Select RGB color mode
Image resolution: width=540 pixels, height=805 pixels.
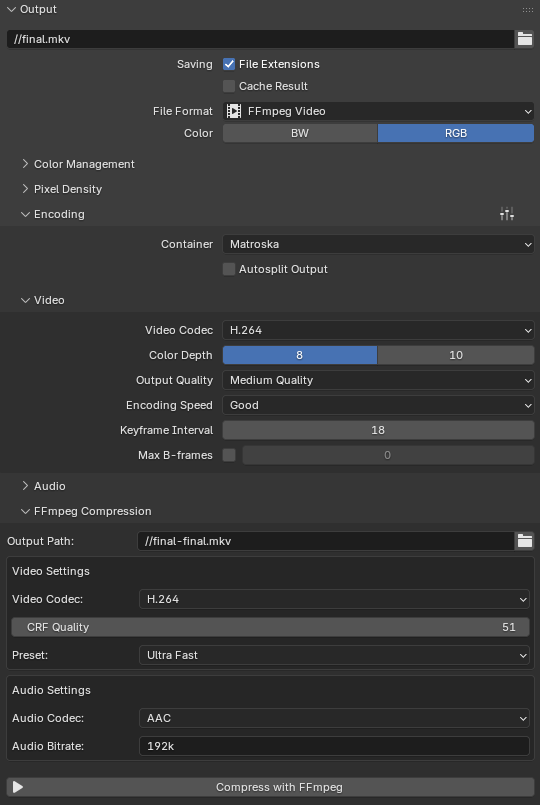pos(456,133)
